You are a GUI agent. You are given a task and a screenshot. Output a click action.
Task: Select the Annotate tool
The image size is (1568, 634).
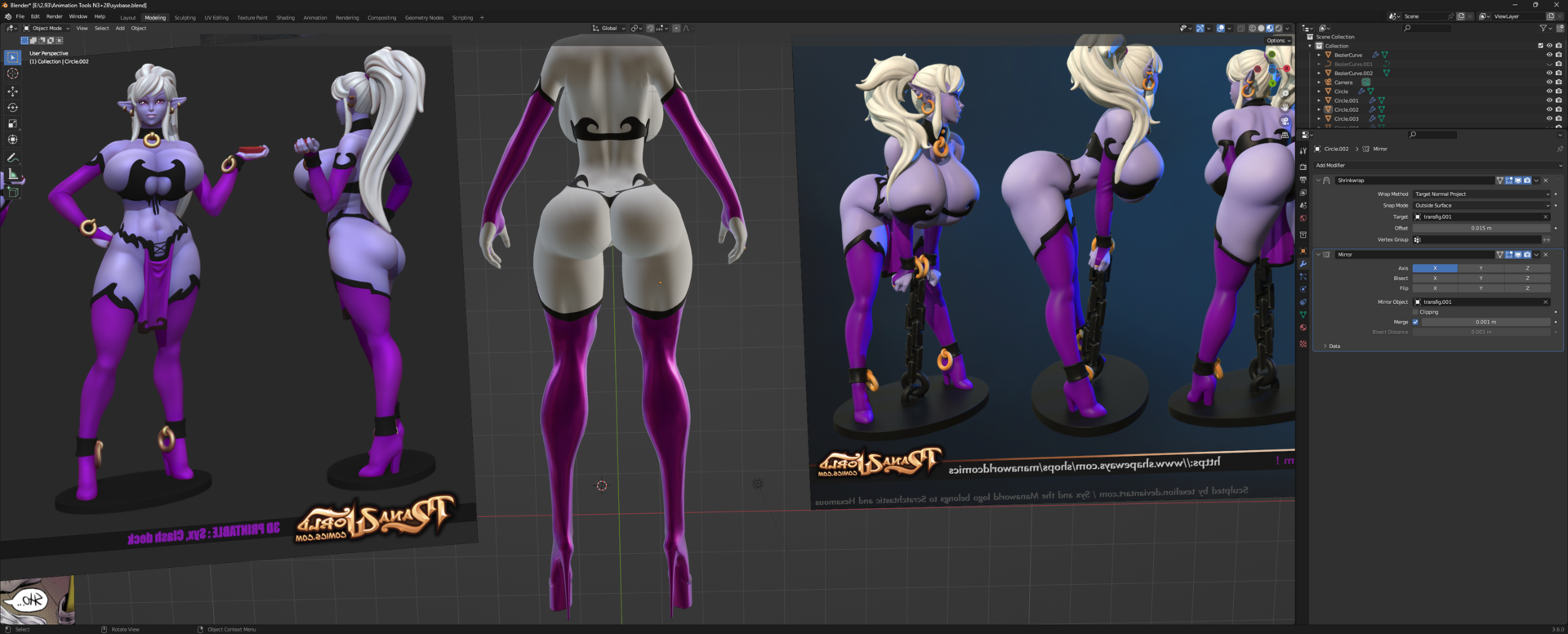pyautogui.click(x=12, y=157)
